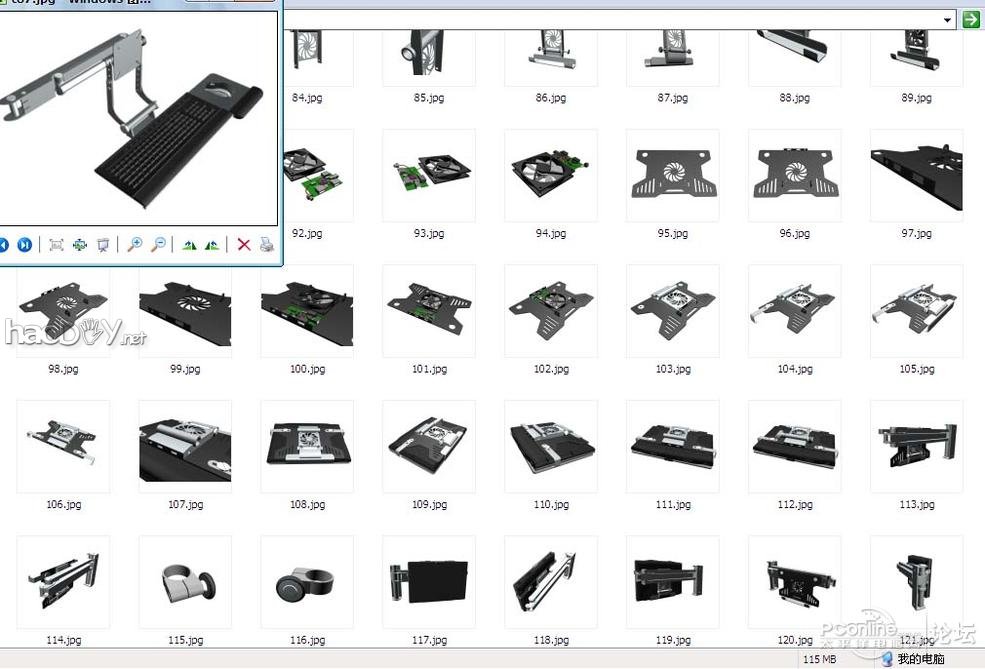Zoom out on the previewed image

point(158,245)
